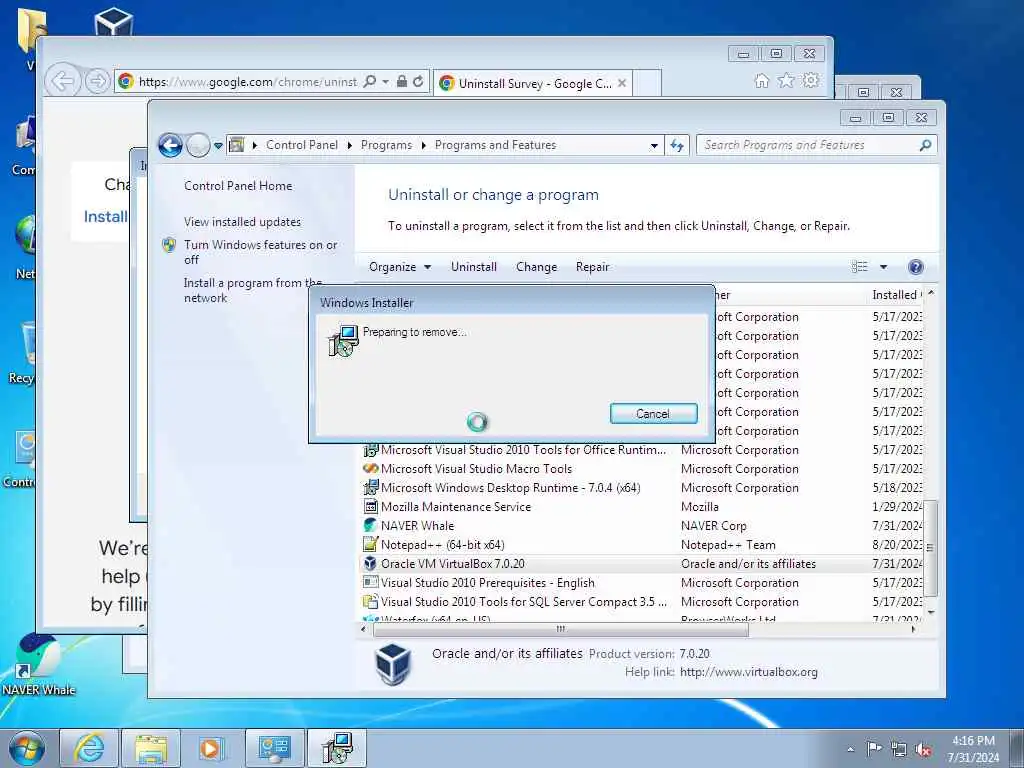1024x768 pixels.
Task: Click the VirtualBox cube icon in list
Action: coord(370,564)
